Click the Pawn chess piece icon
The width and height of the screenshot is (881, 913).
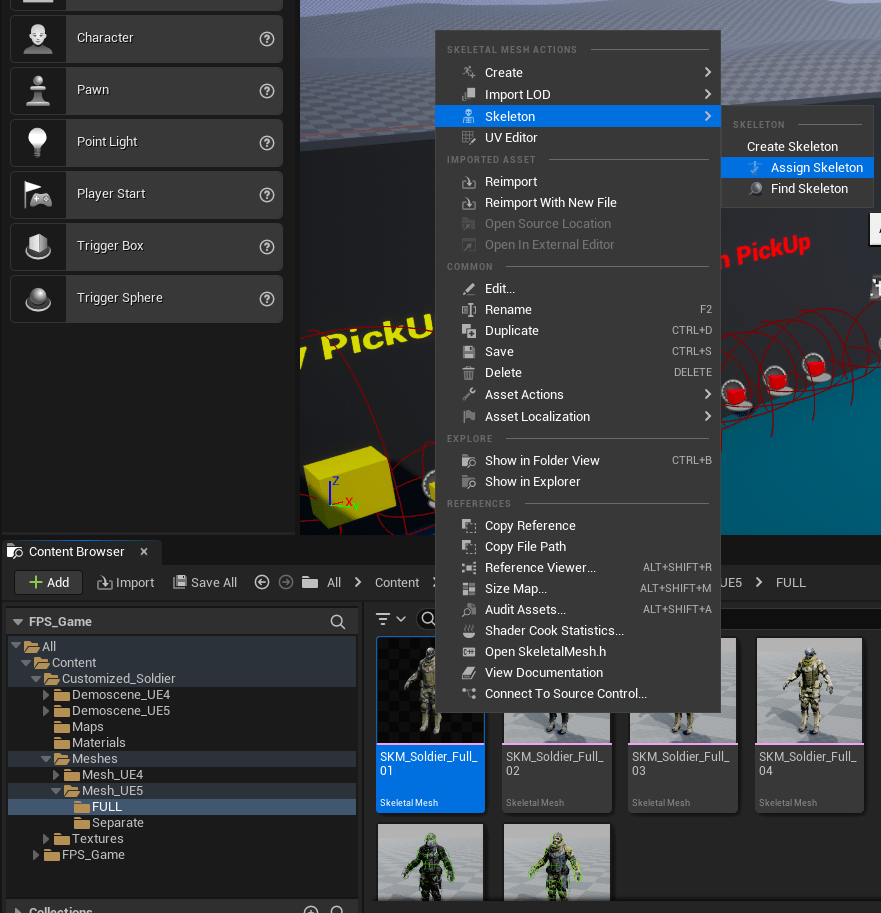pos(38,90)
